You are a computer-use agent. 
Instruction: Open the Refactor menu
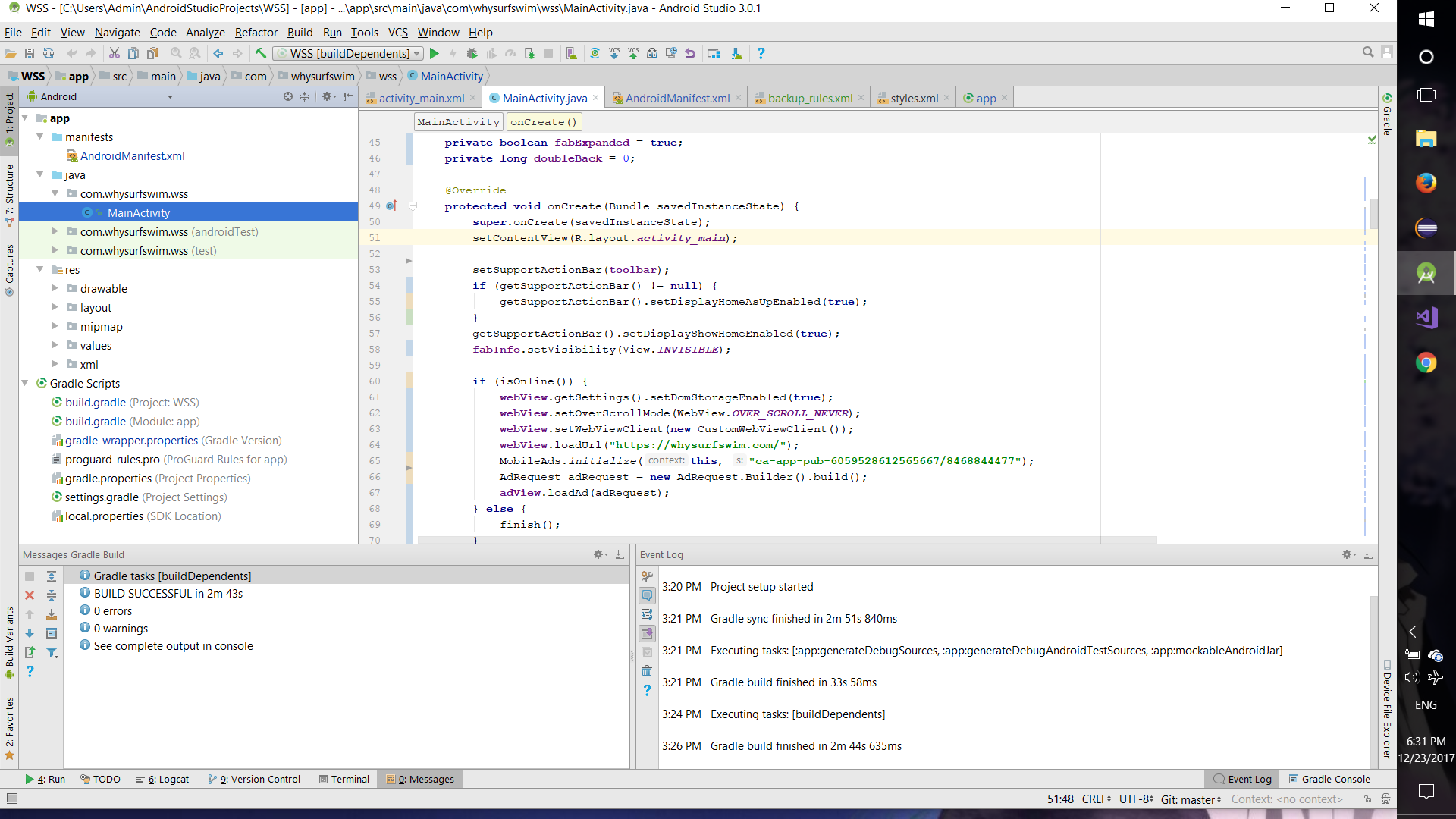coord(256,33)
